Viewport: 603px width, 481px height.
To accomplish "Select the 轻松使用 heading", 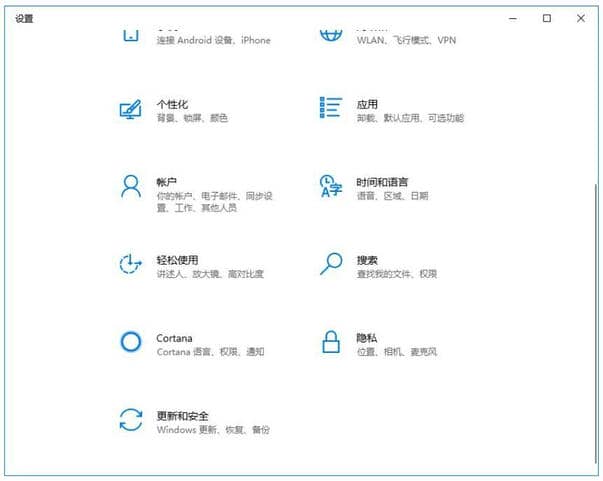I will (x=178, y=260).
